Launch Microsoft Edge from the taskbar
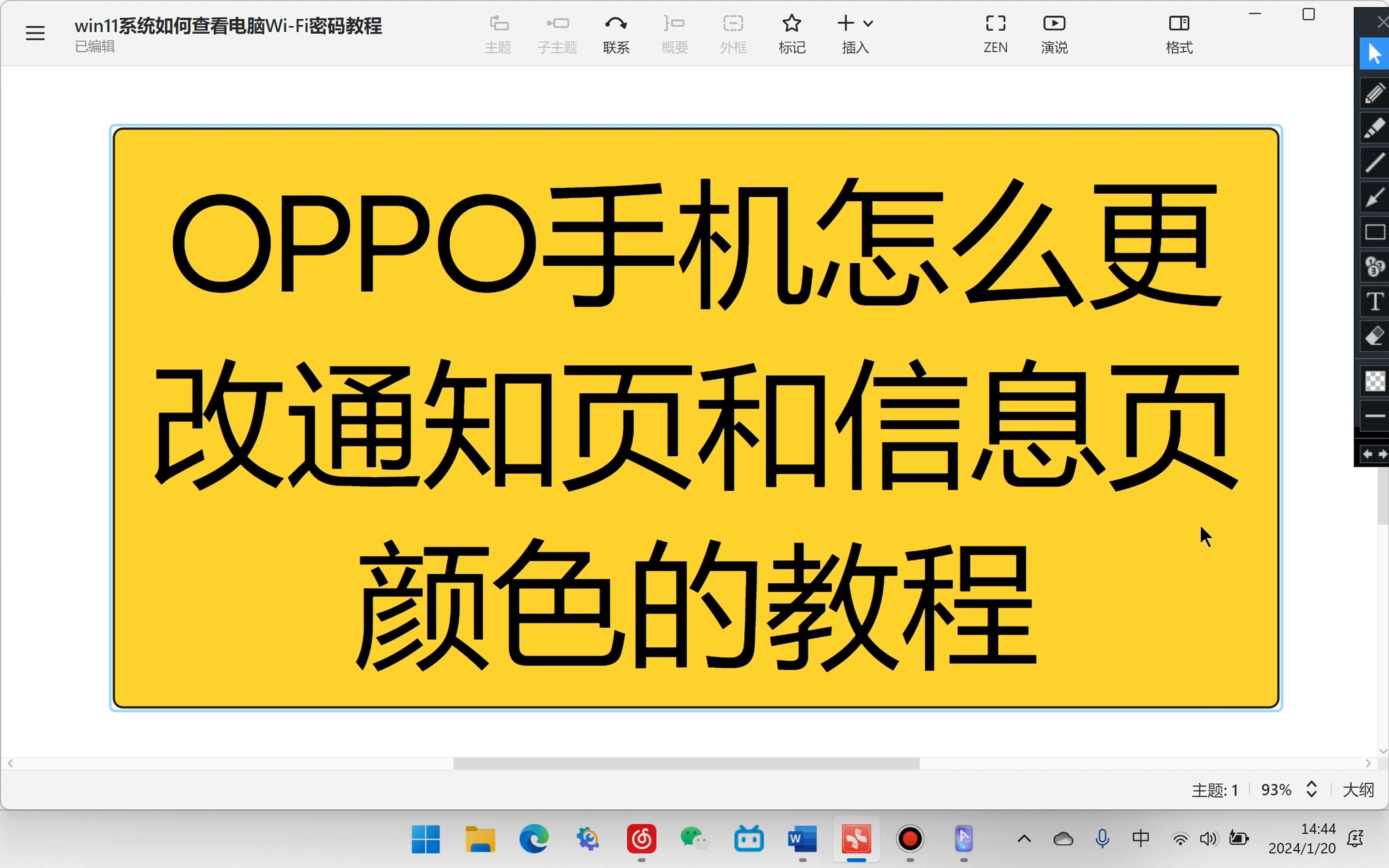Viewport: 1389px width, 868px height. click(534, 839)
